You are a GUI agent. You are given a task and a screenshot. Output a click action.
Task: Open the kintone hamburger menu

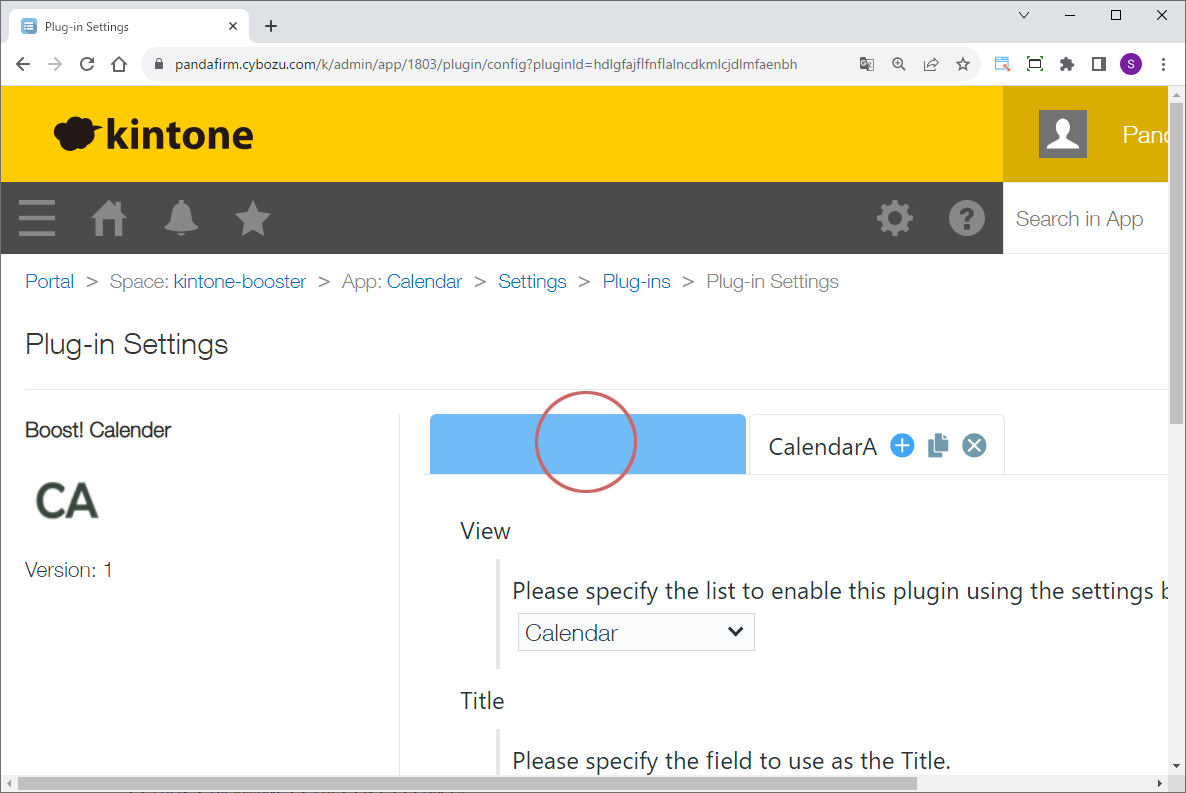pos(37,218)
